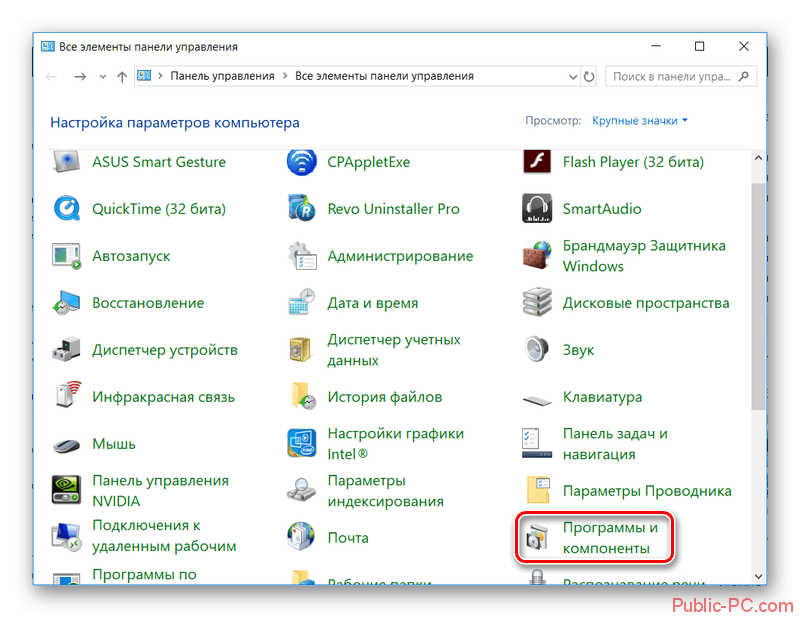Click the Восстановление icon
800x618 pixels.
[66, 303]
